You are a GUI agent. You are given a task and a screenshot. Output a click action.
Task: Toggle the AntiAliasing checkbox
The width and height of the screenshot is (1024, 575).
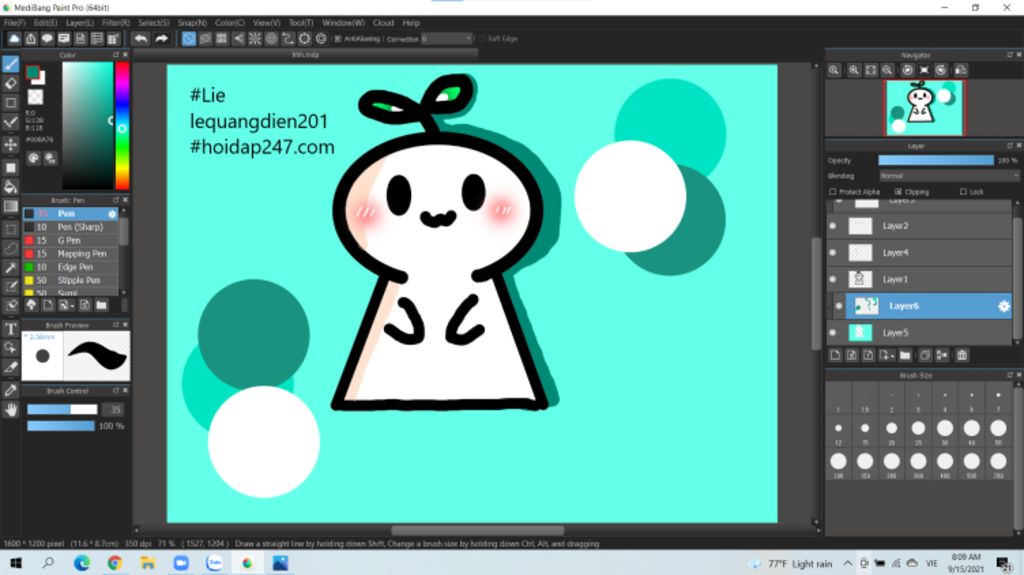[338, 39]
